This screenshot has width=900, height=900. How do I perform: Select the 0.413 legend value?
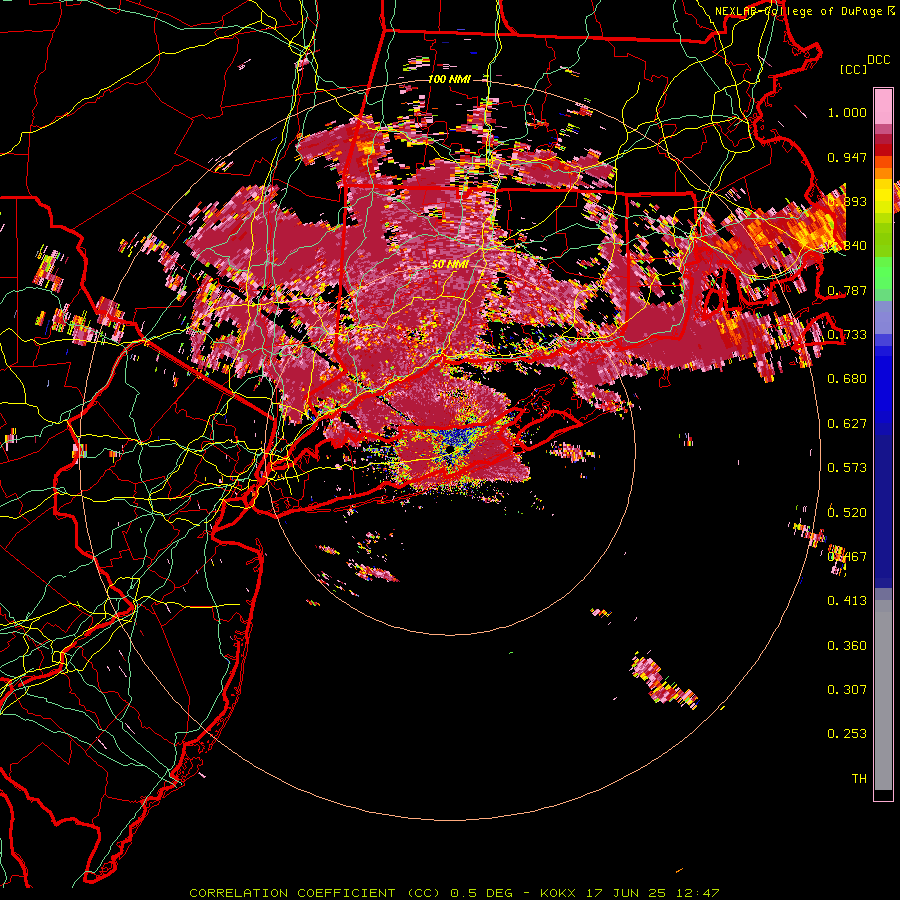click(x=847, y=601)
